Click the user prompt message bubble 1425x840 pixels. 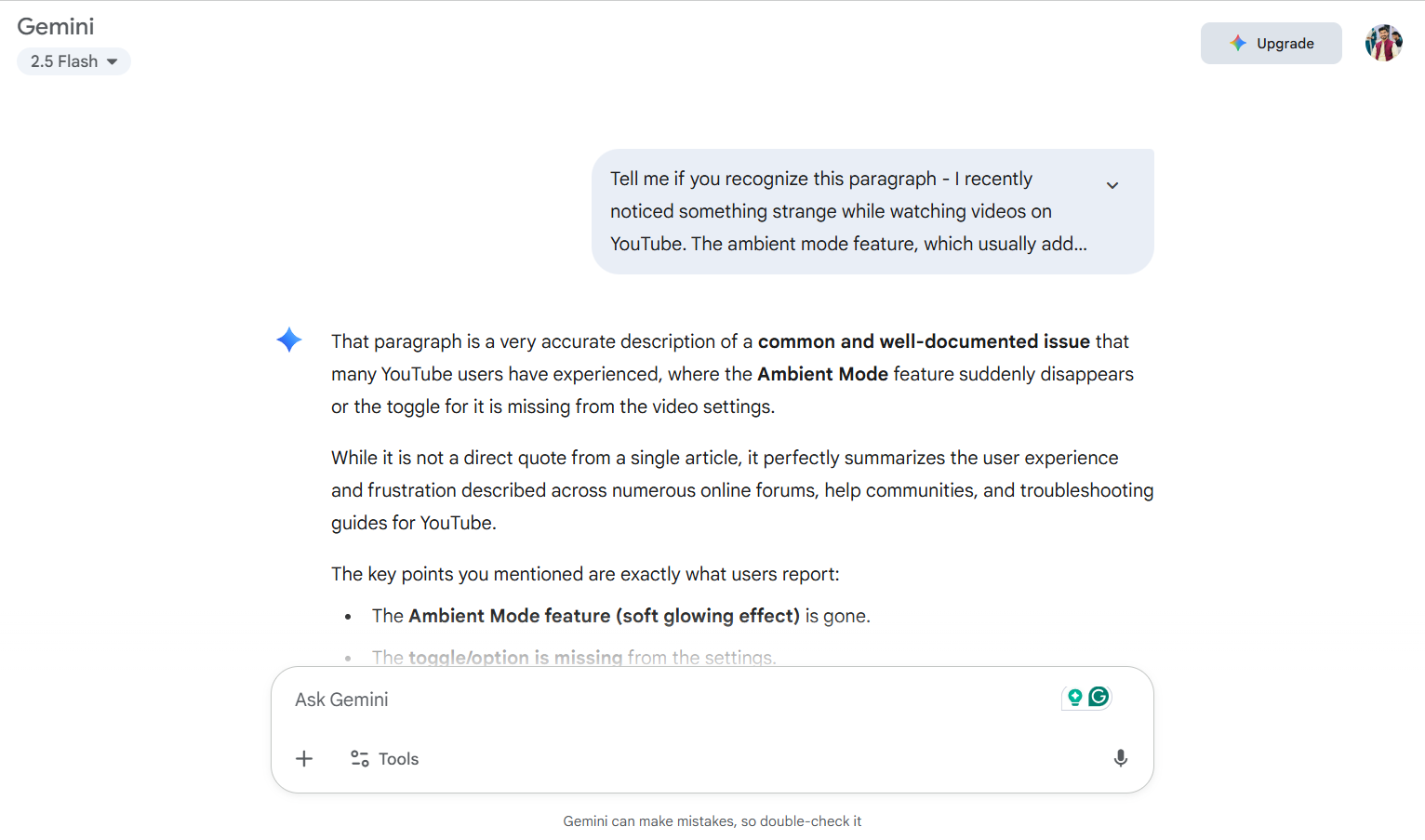click(846, 212)
